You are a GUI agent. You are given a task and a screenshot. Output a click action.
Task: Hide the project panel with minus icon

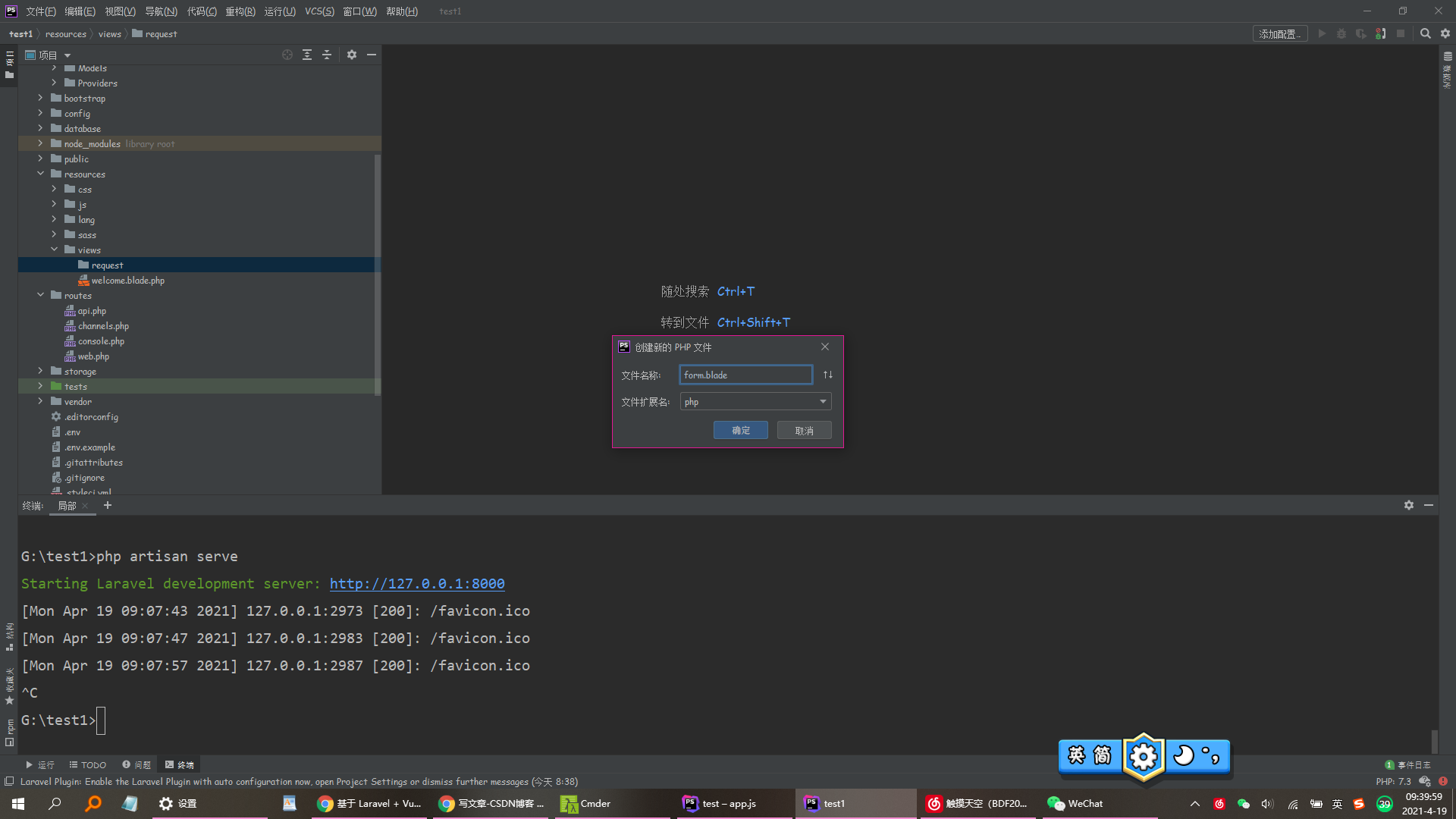coord(372,55)
